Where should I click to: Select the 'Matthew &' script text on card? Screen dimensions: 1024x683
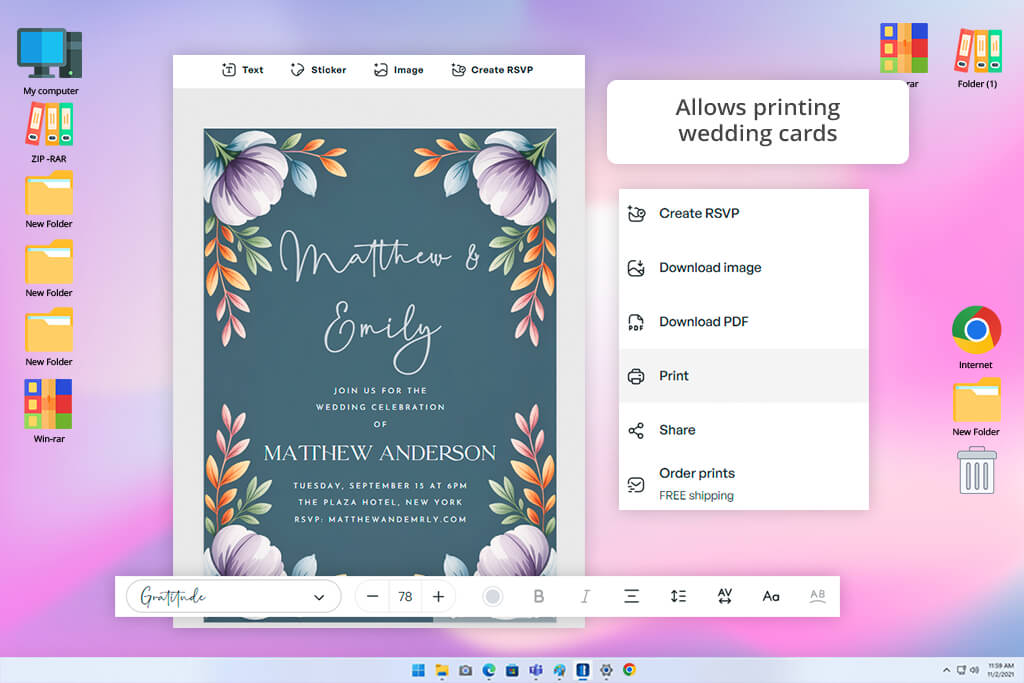click(x=380, y=255)
